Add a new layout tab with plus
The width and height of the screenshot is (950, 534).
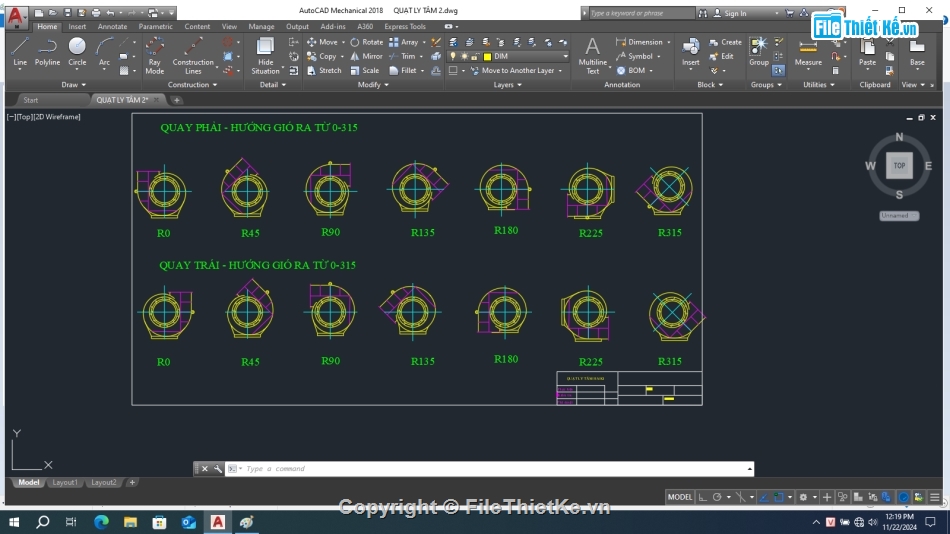[x=132, y=482]
